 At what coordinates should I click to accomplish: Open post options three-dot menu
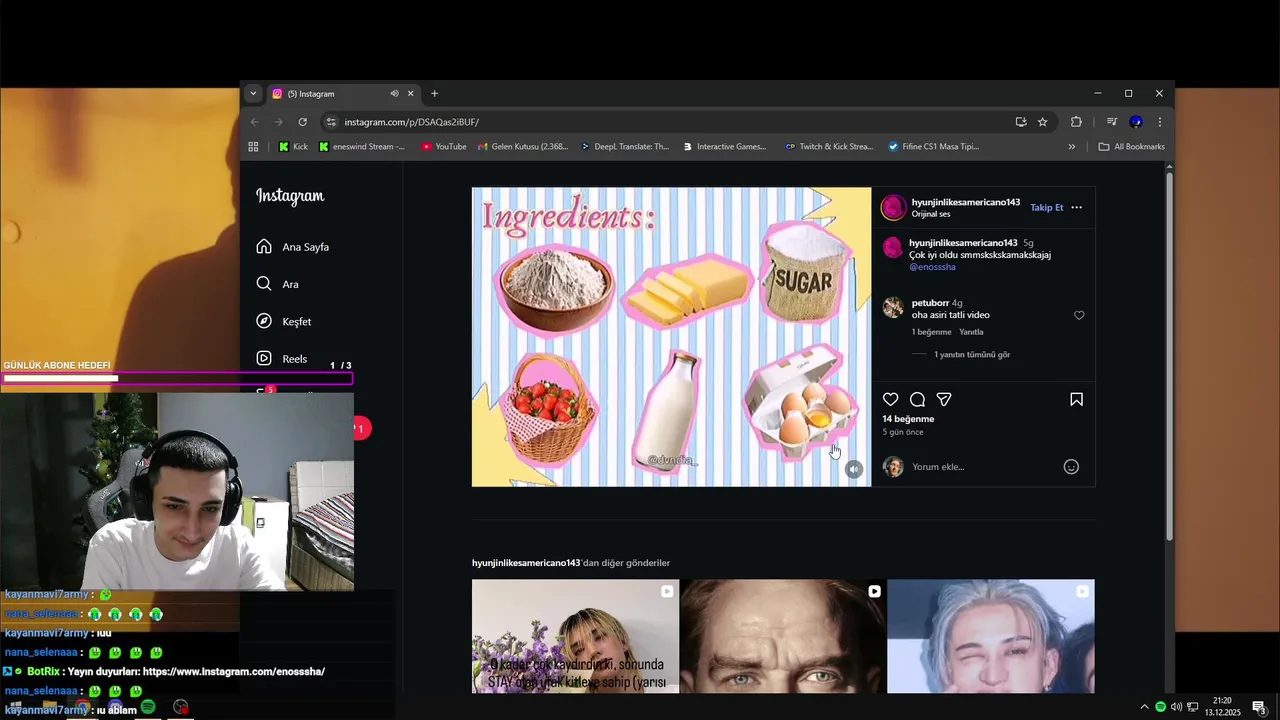(x=1076, y=207)
